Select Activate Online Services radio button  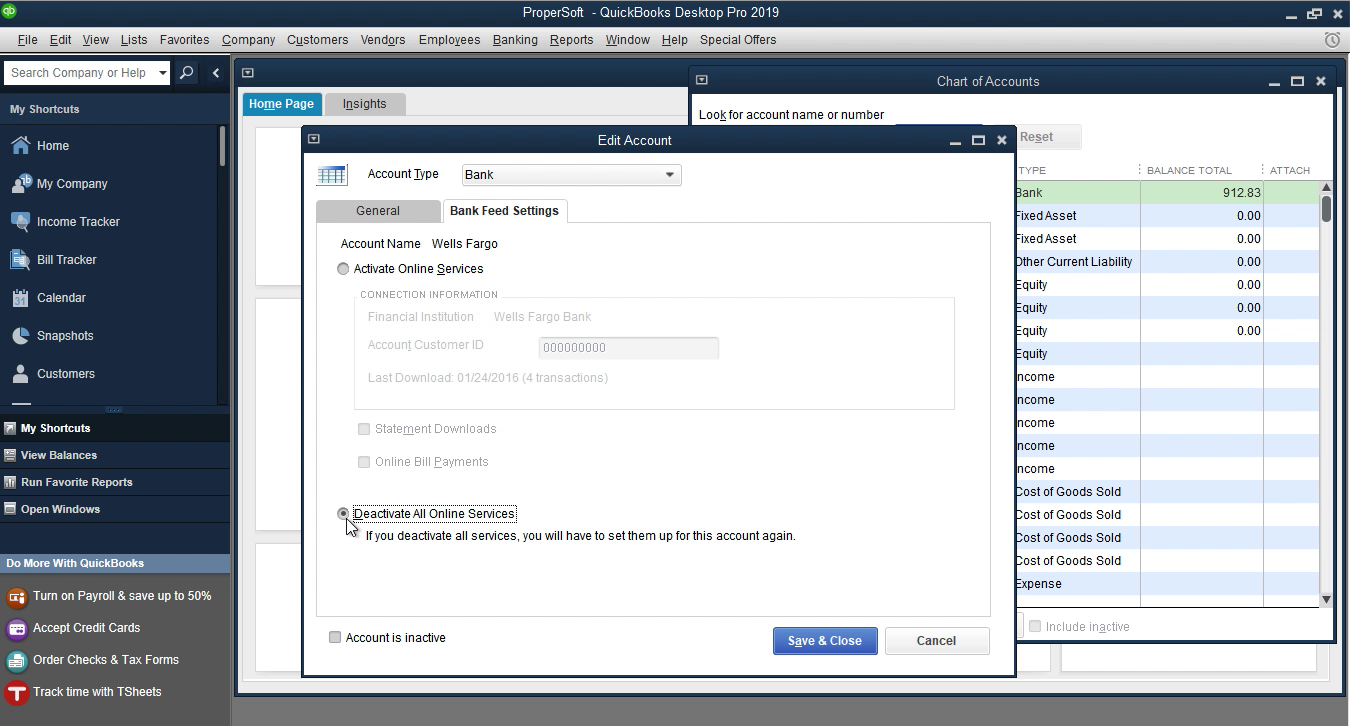[x=343, y=269]
